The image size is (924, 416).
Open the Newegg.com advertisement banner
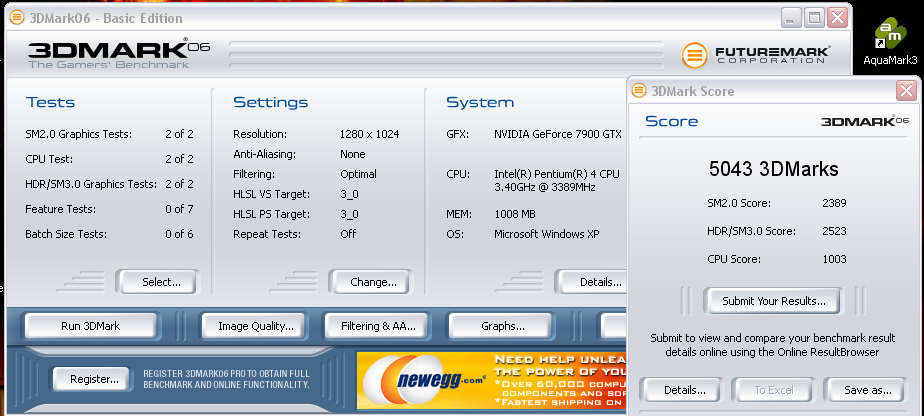click(491, 381)
